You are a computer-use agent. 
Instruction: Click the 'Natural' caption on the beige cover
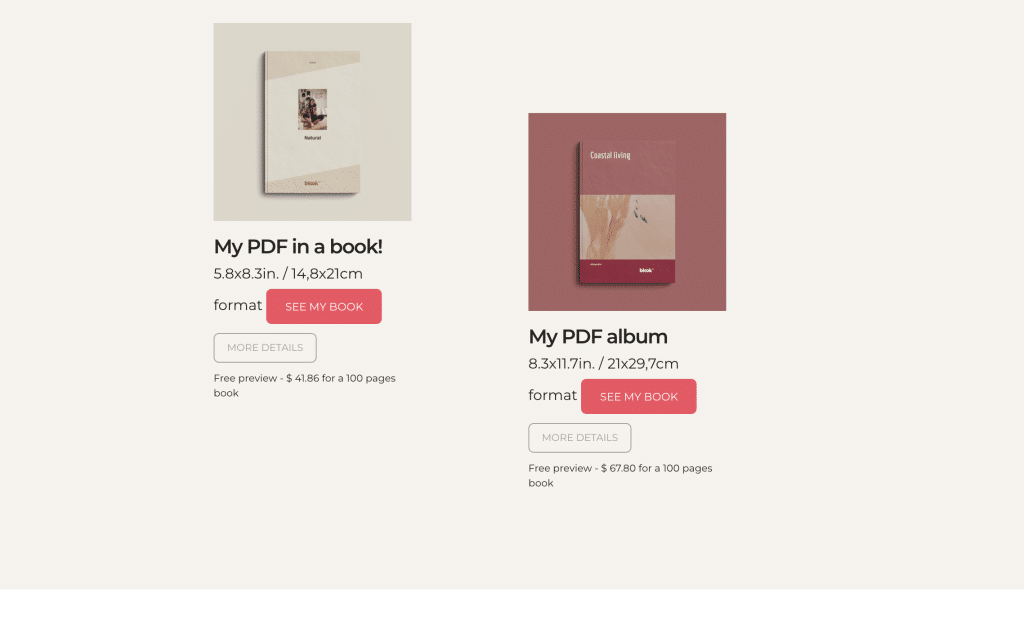point(313,138)
